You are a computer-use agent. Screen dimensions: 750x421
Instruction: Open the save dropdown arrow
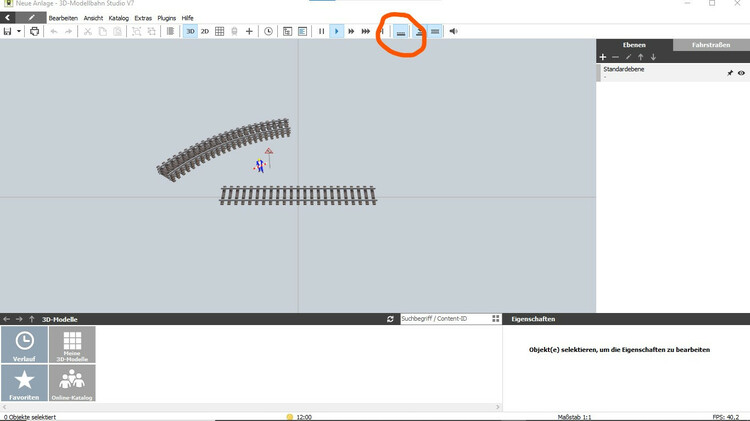[x=19, y=32]
